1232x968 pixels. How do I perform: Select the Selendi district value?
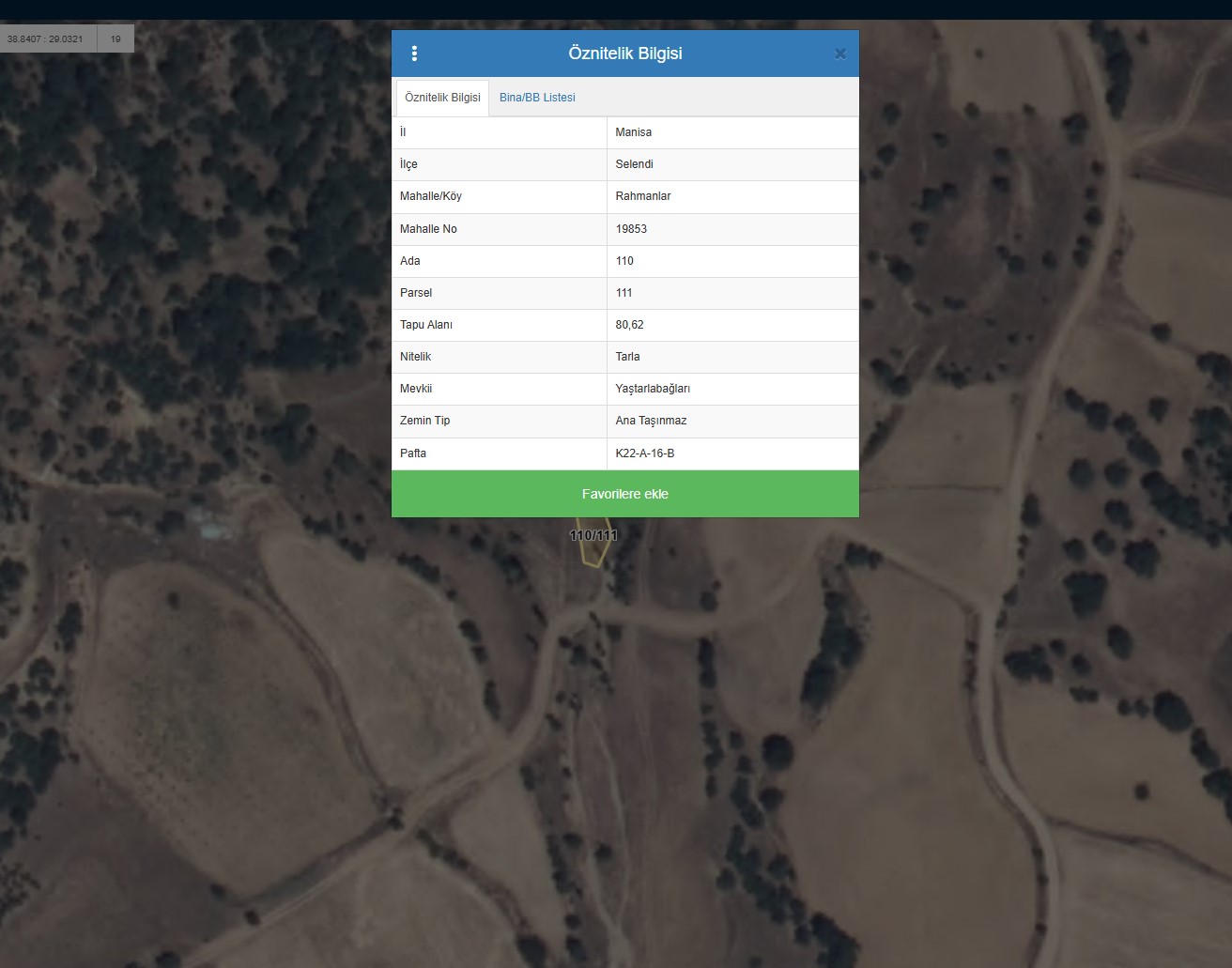point(635,164)
